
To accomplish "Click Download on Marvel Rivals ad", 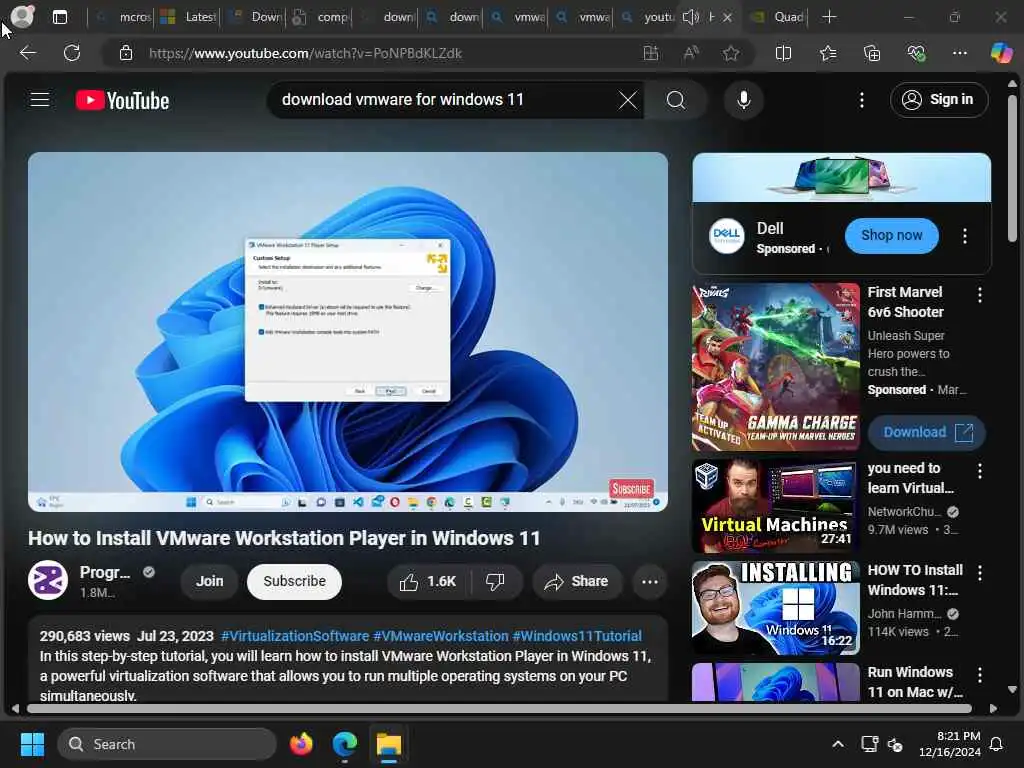I will pyautogui.click(x=927, y=432).
